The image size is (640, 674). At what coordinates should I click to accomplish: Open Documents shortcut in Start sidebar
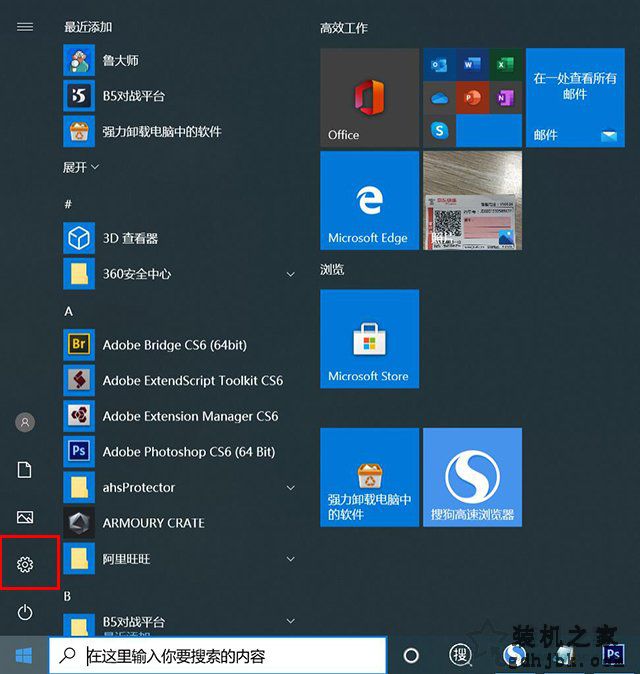(24, 470)
